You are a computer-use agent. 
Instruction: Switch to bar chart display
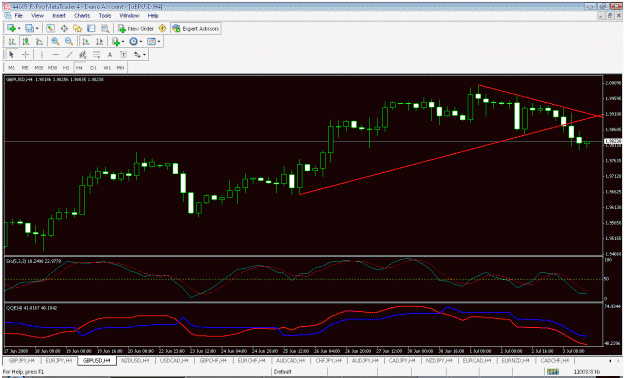(x=12, y=41)
